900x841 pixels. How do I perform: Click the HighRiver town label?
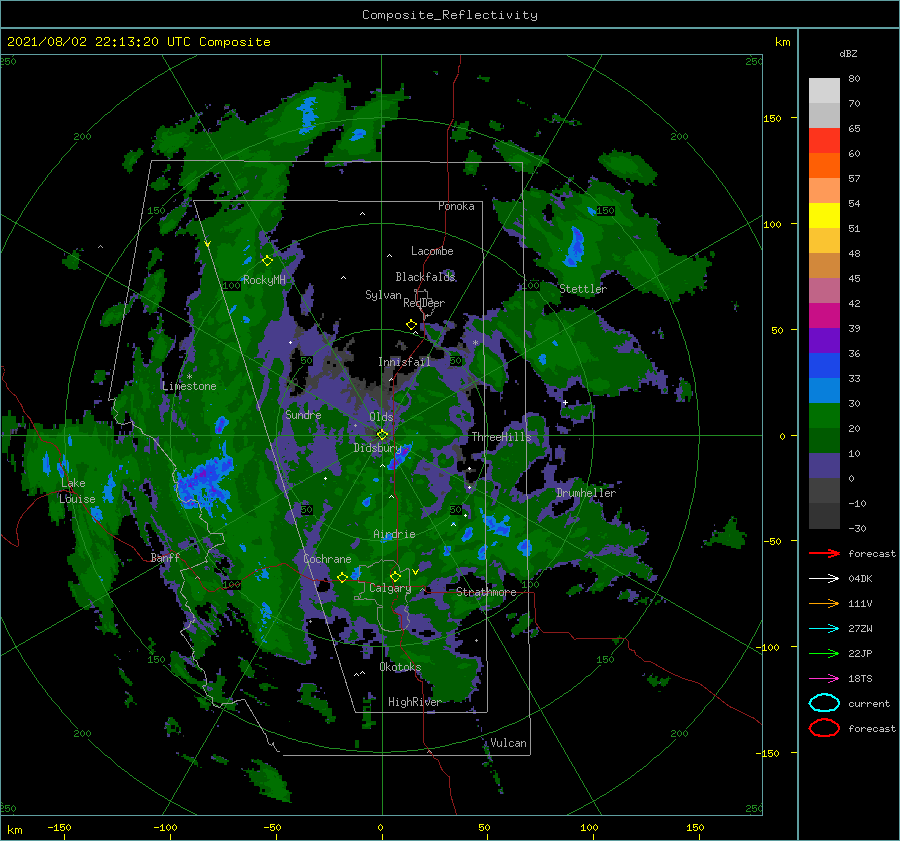click(414, 702)
